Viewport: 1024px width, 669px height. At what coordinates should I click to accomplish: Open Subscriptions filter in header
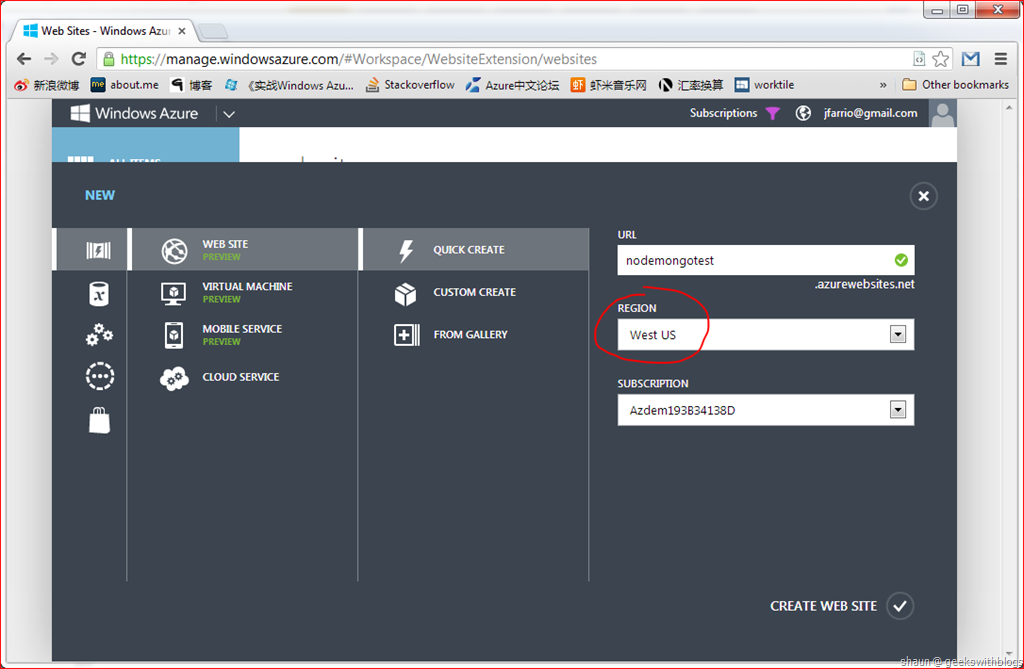(735, 113)
